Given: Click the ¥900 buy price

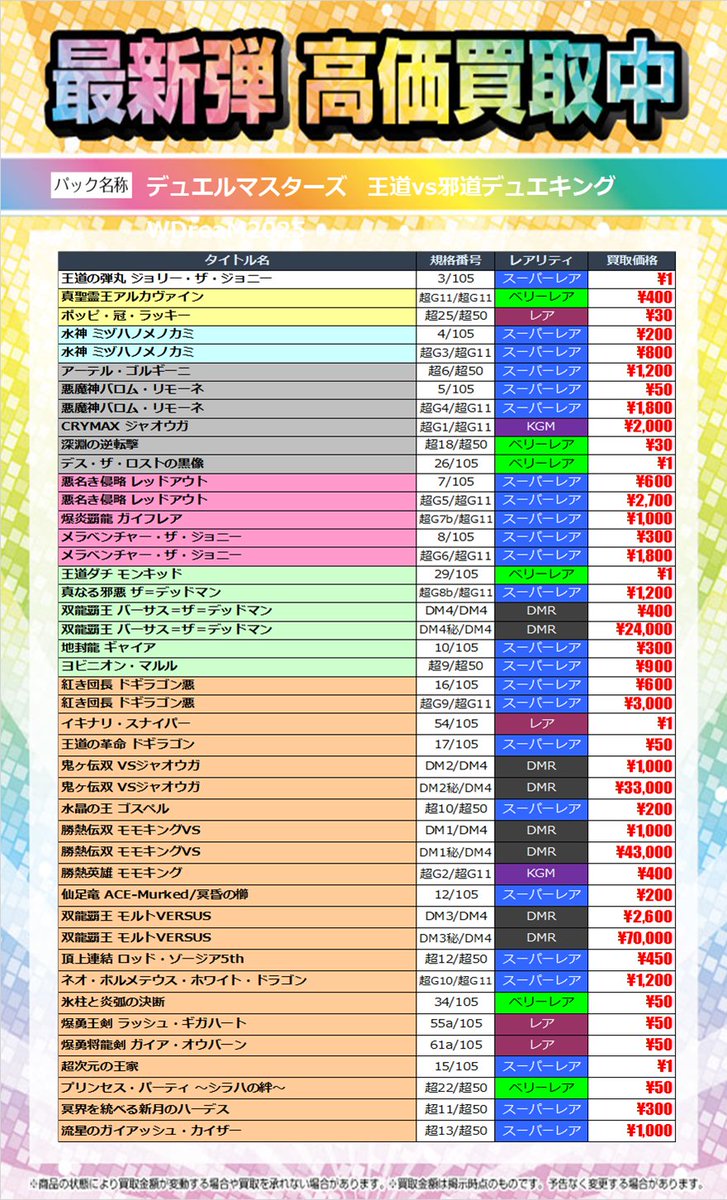Looking at the screenshot, I should click(x=654, y=666).
